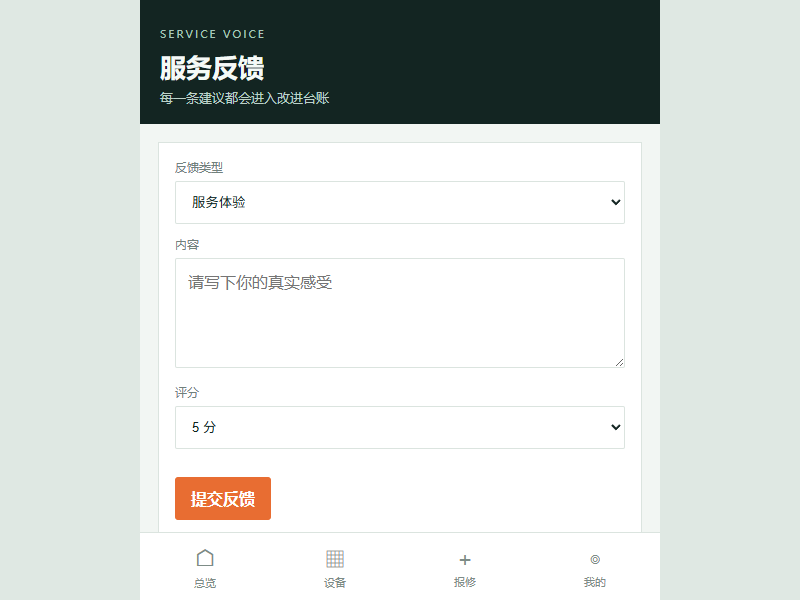Focus the 内容 feedback text area

tap(400, 313)
